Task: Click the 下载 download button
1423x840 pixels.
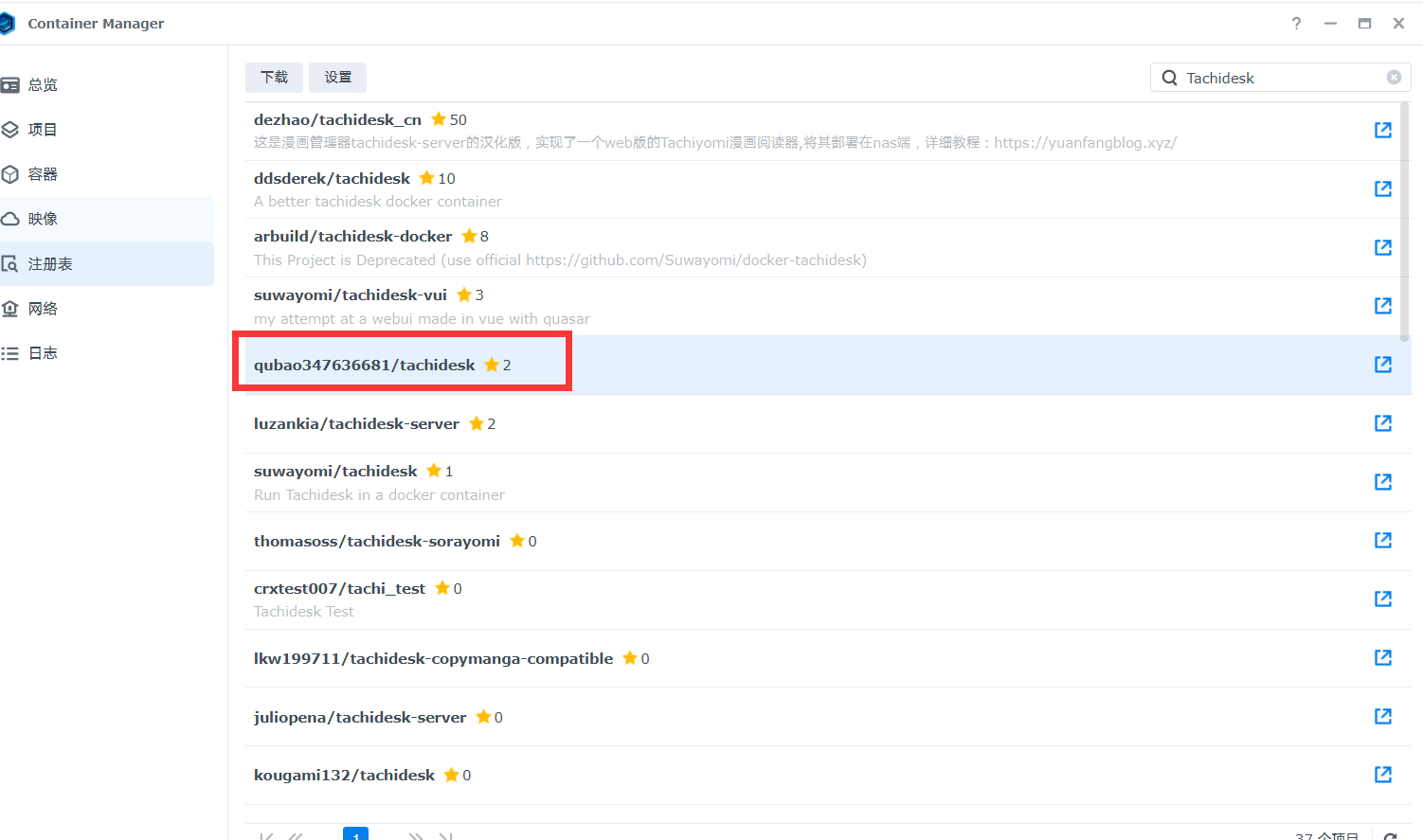Action: (274, 78)
